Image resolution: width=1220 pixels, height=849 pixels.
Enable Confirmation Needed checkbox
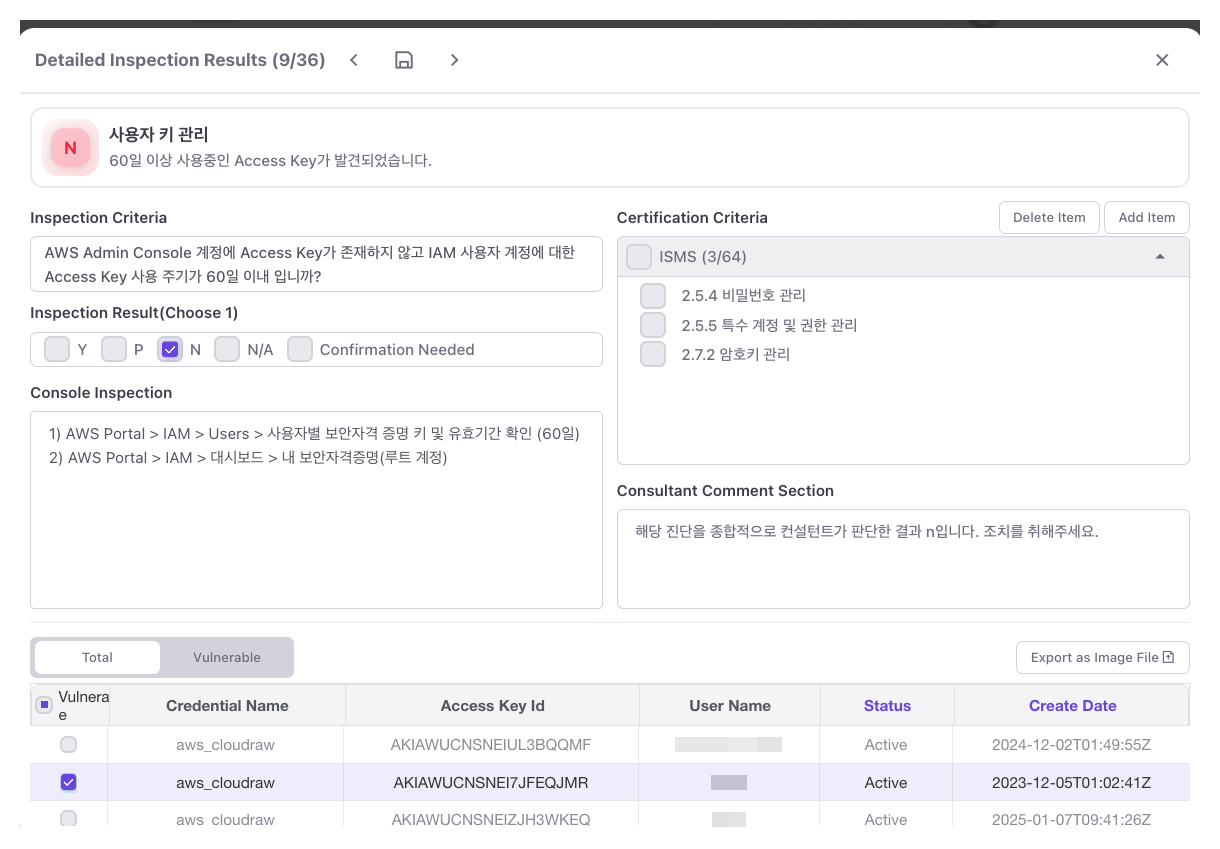[300, 349]
